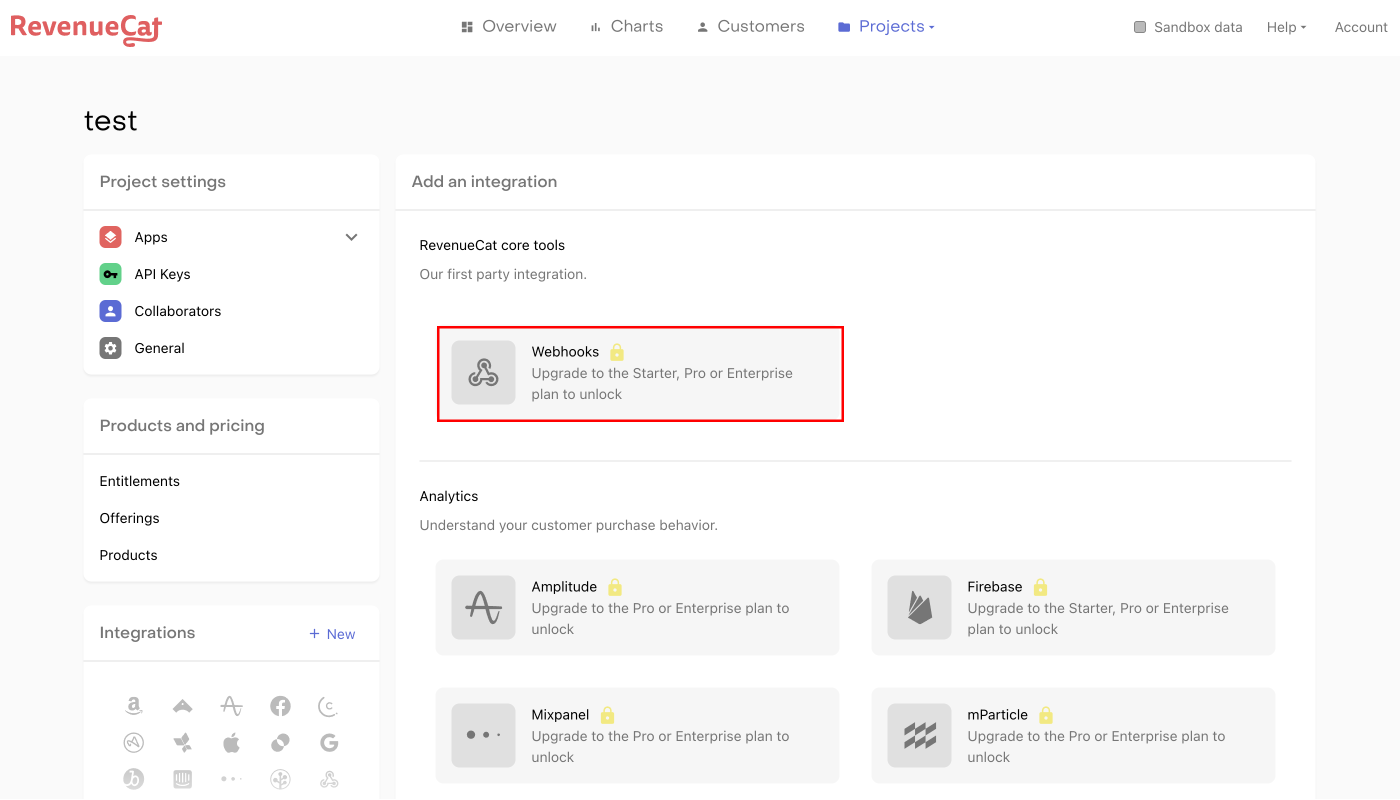The width and height of the screenshot is (1400, 800).
Task: Click the "RevenueCat core tools" heading
Action: [492, 245]
